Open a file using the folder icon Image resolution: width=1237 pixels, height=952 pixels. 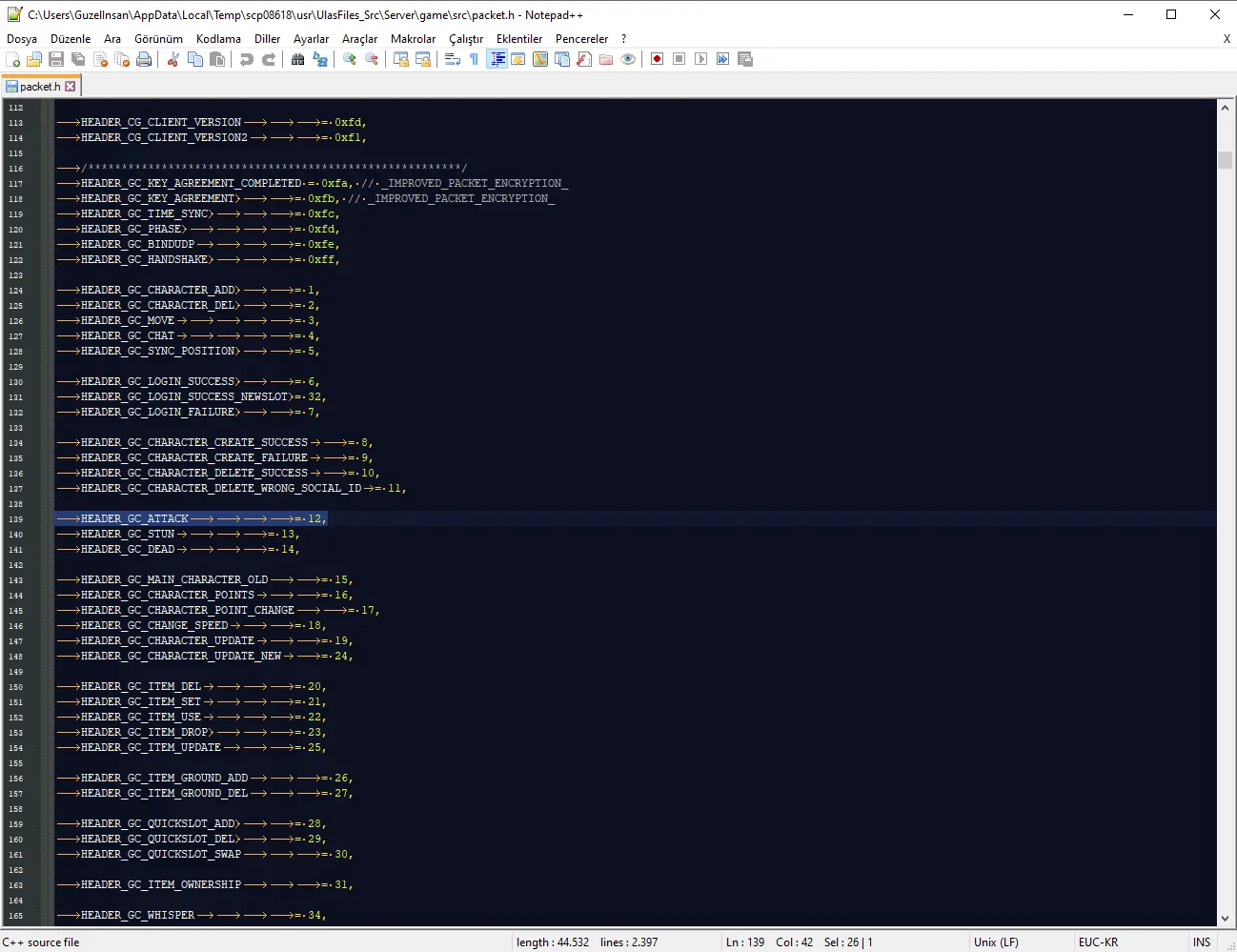tap(34, 59)
